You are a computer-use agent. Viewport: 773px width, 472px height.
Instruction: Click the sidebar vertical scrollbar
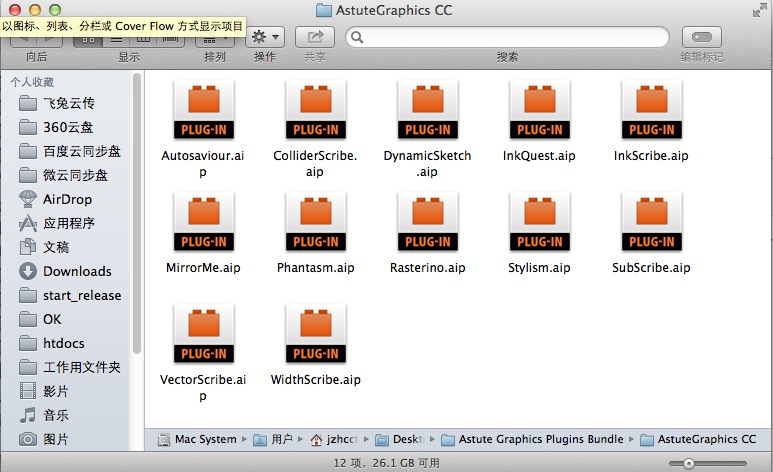click(137, 213)
